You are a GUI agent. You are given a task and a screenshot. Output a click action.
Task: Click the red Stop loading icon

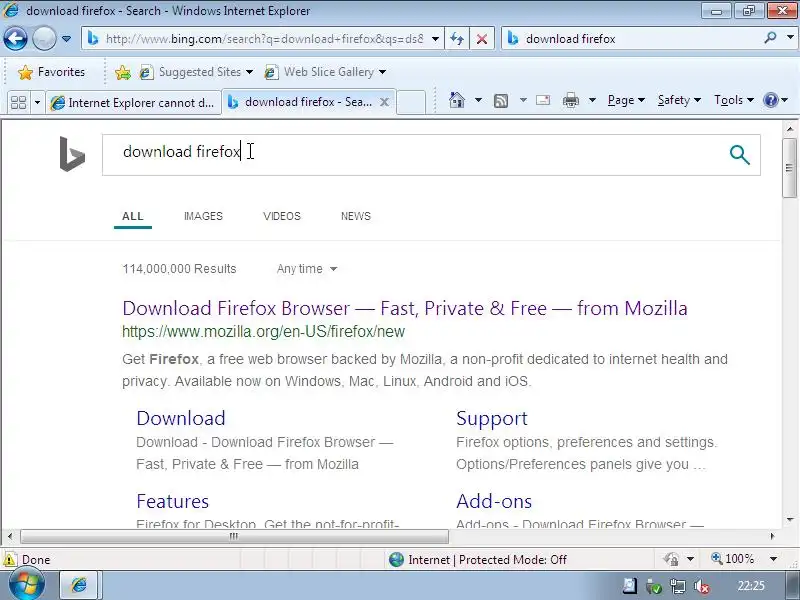482,39
